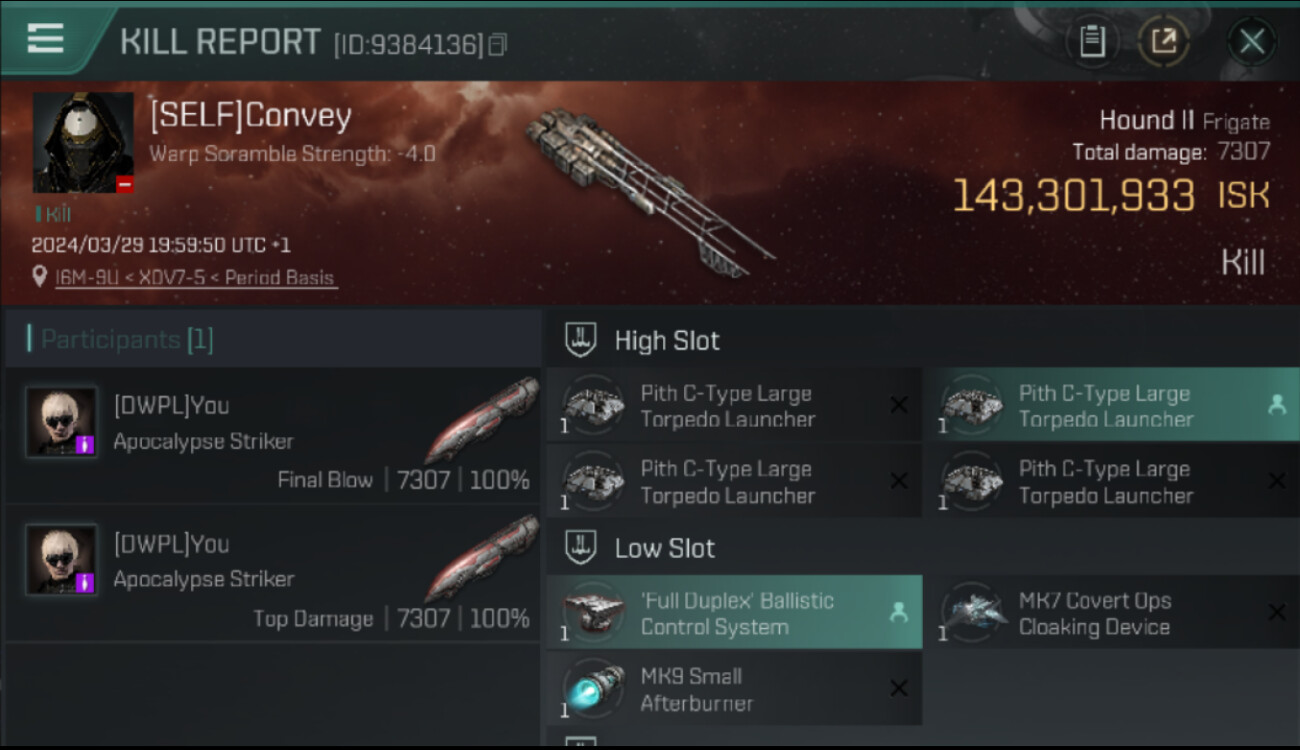Click the MK9 Small Afterburner icon

[594, 686]
